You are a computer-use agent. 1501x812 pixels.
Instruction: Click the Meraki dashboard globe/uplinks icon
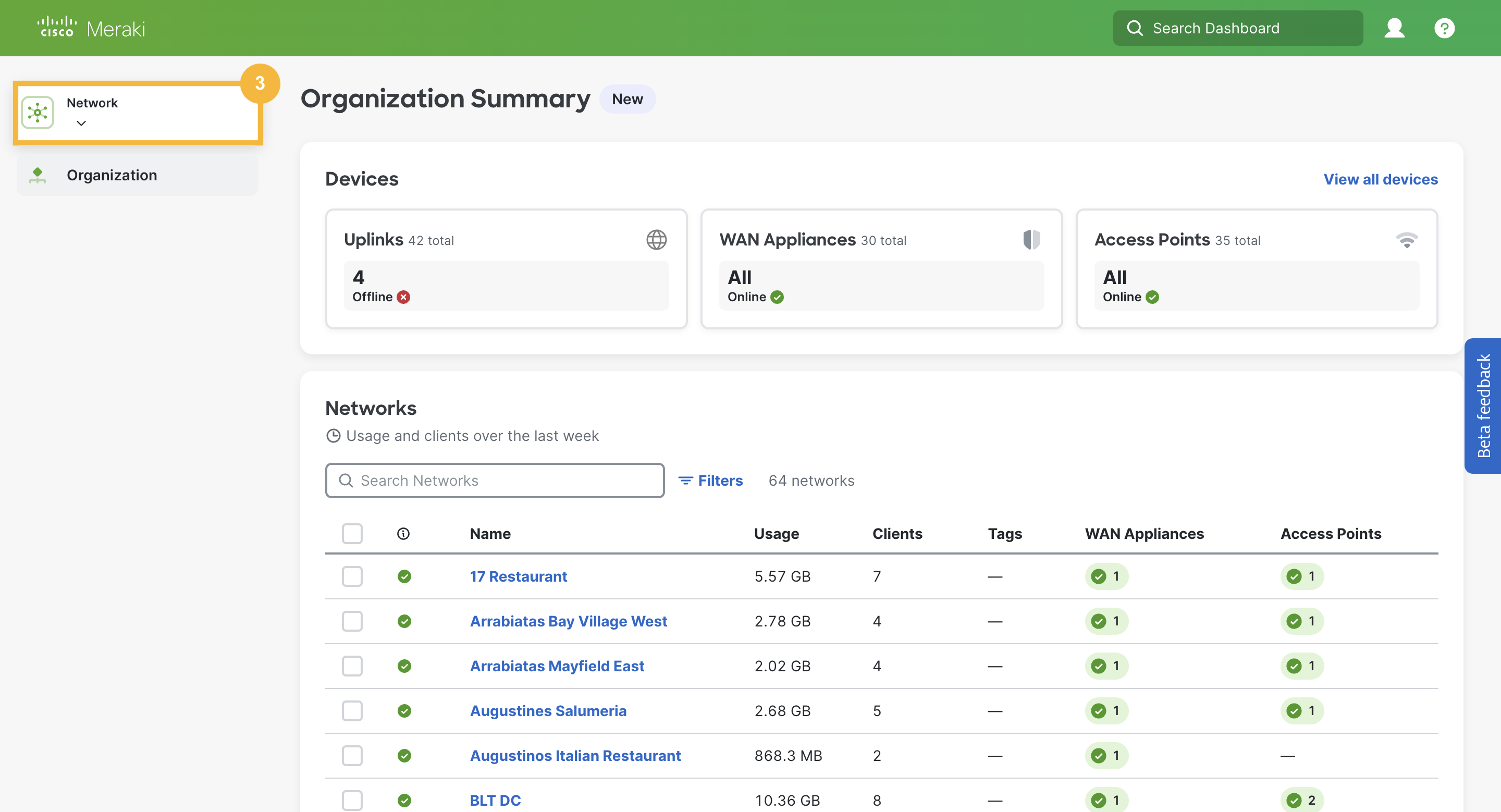[x=656, y=239]
